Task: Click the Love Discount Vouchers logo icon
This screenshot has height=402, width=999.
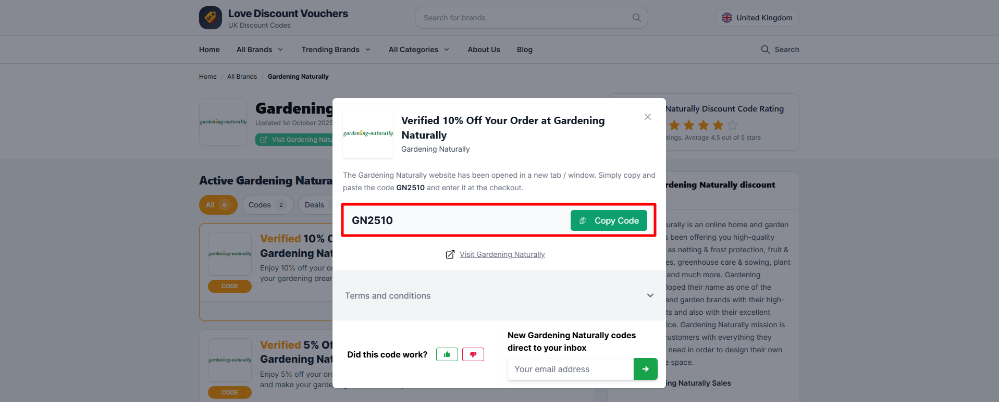Action: pyautogui.click(x=210, y=17)
